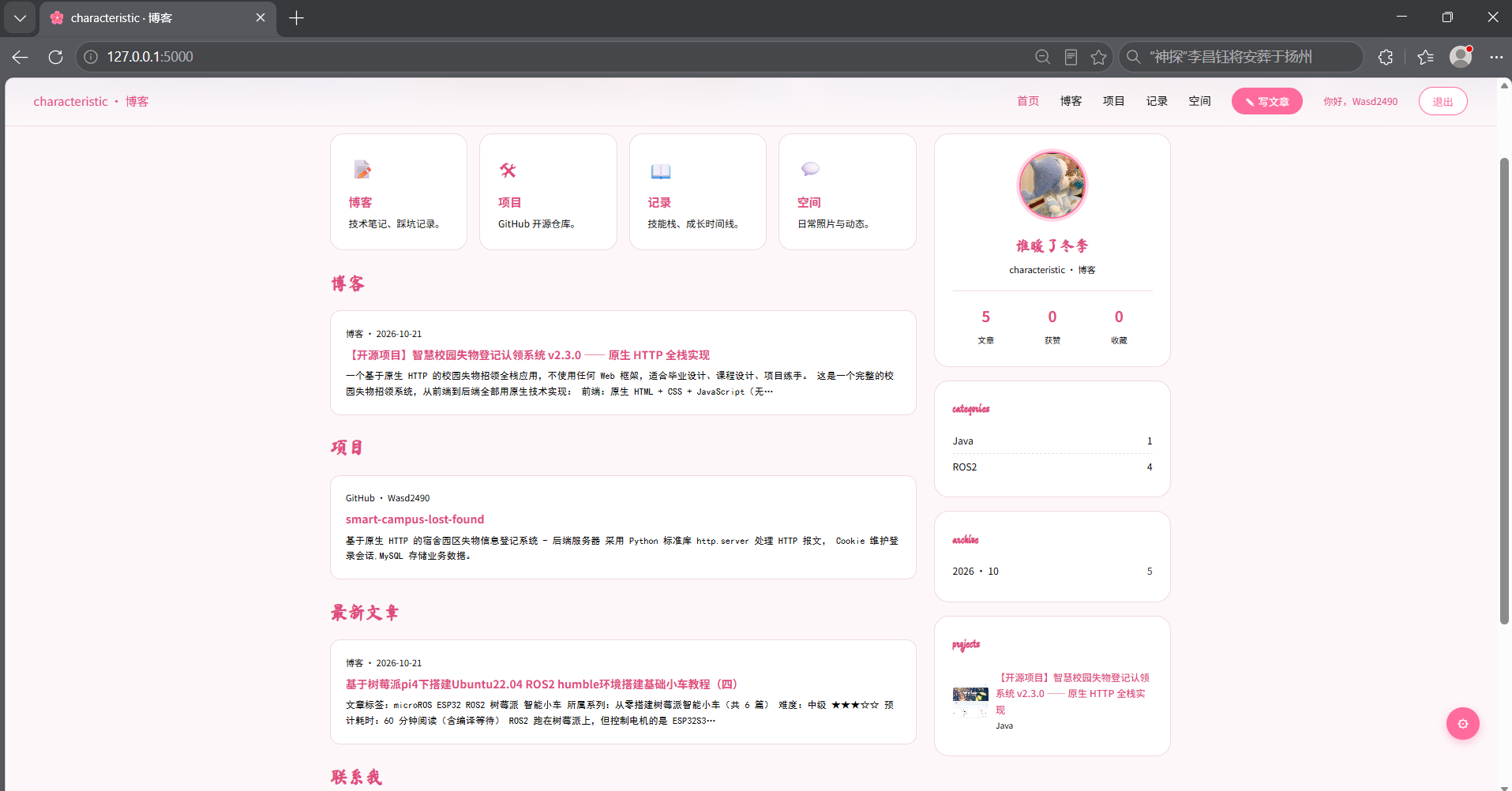Open reader view icon in address bar
The width and height of the screenshot is (1512, 791).
click(1071, 57)
